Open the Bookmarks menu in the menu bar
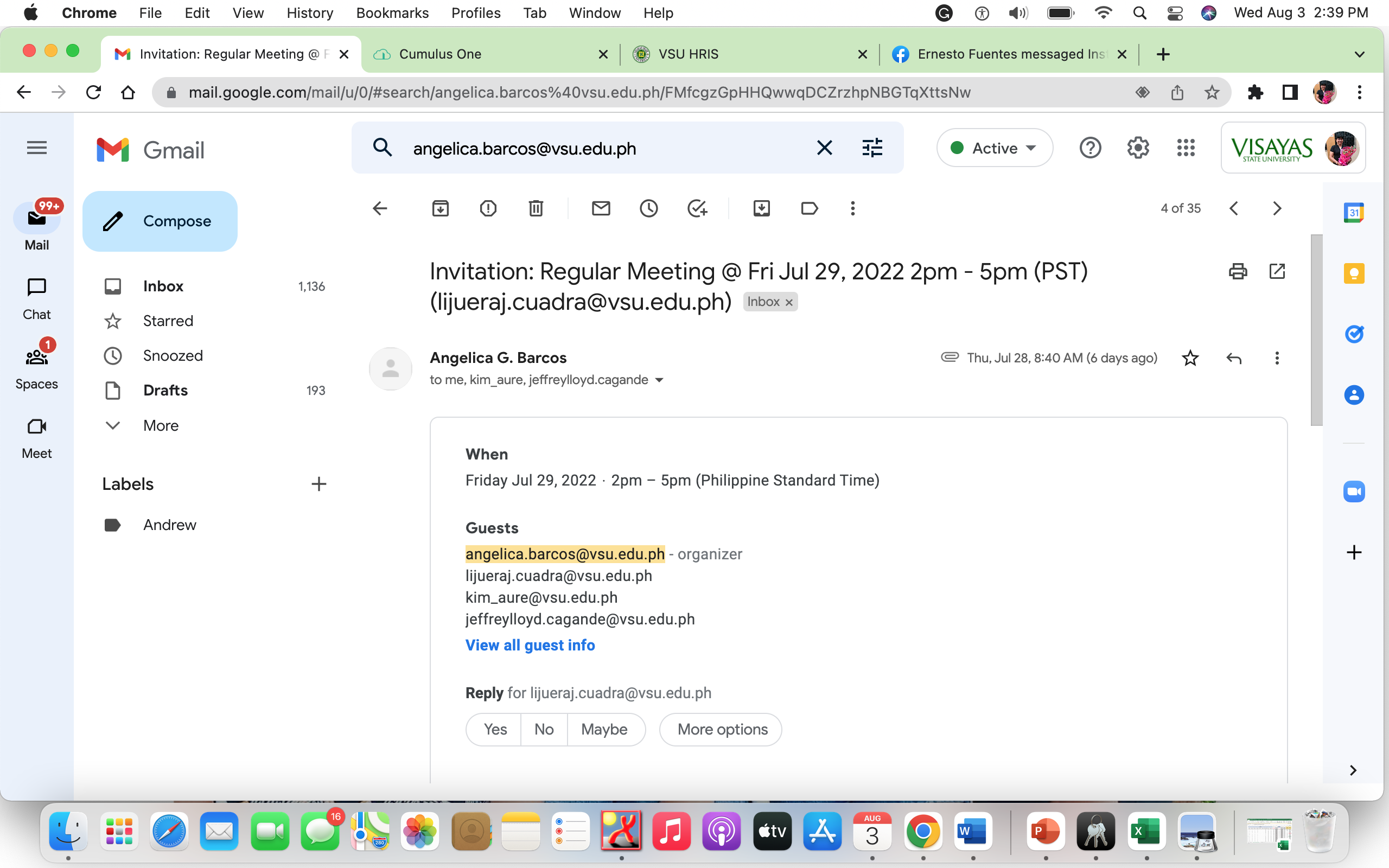Screen dimensions: 1389x868 [x=392, y=12]
